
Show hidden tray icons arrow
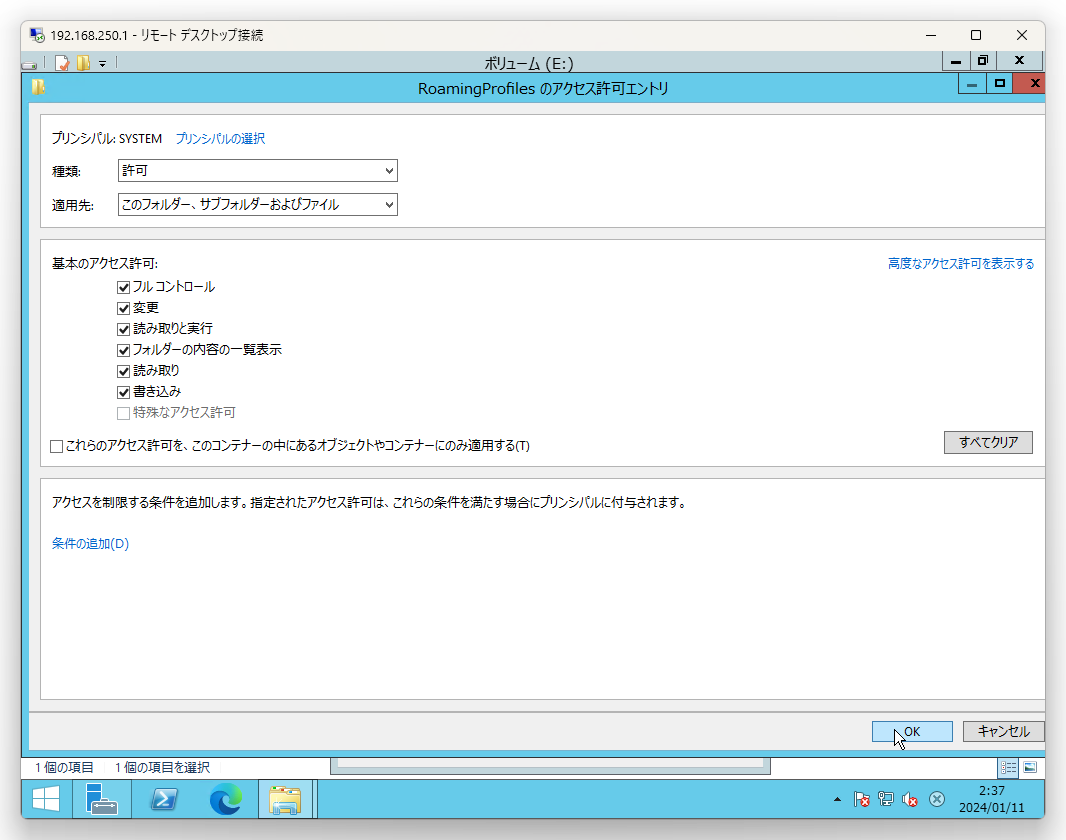click(837, 799)
